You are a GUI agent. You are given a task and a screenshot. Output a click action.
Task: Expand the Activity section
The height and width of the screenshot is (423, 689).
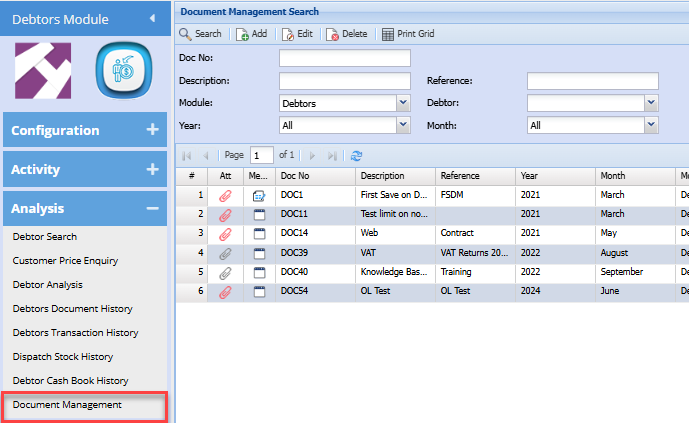pyautogui.click(x=152, y=170)
